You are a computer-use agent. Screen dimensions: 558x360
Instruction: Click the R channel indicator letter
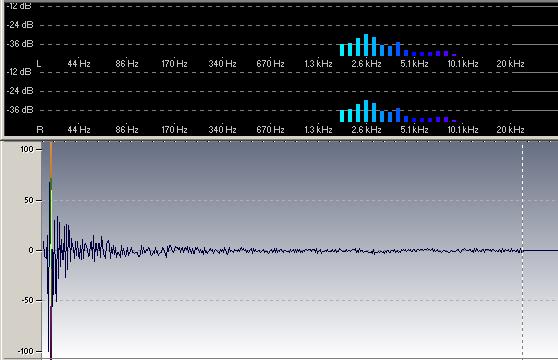[x=40, y=130]
